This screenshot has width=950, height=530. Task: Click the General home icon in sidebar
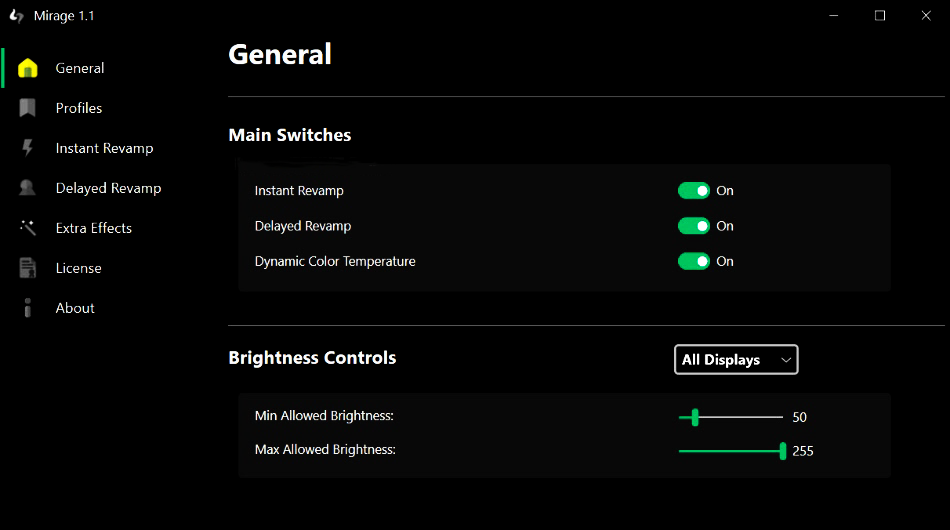pyautogui.click(x=28, y=68)
